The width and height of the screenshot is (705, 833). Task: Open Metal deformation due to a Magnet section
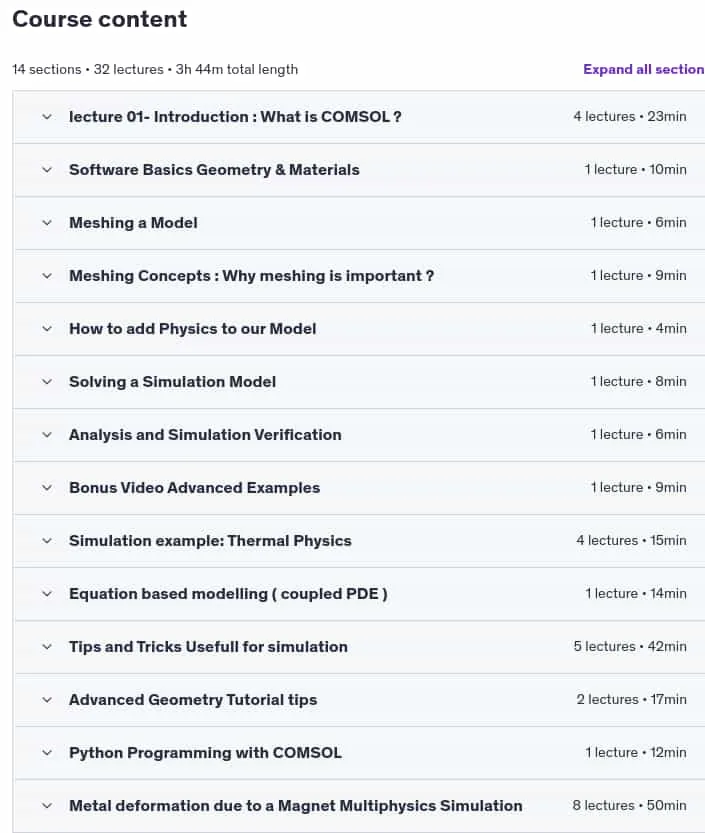(x=295, y=806)
